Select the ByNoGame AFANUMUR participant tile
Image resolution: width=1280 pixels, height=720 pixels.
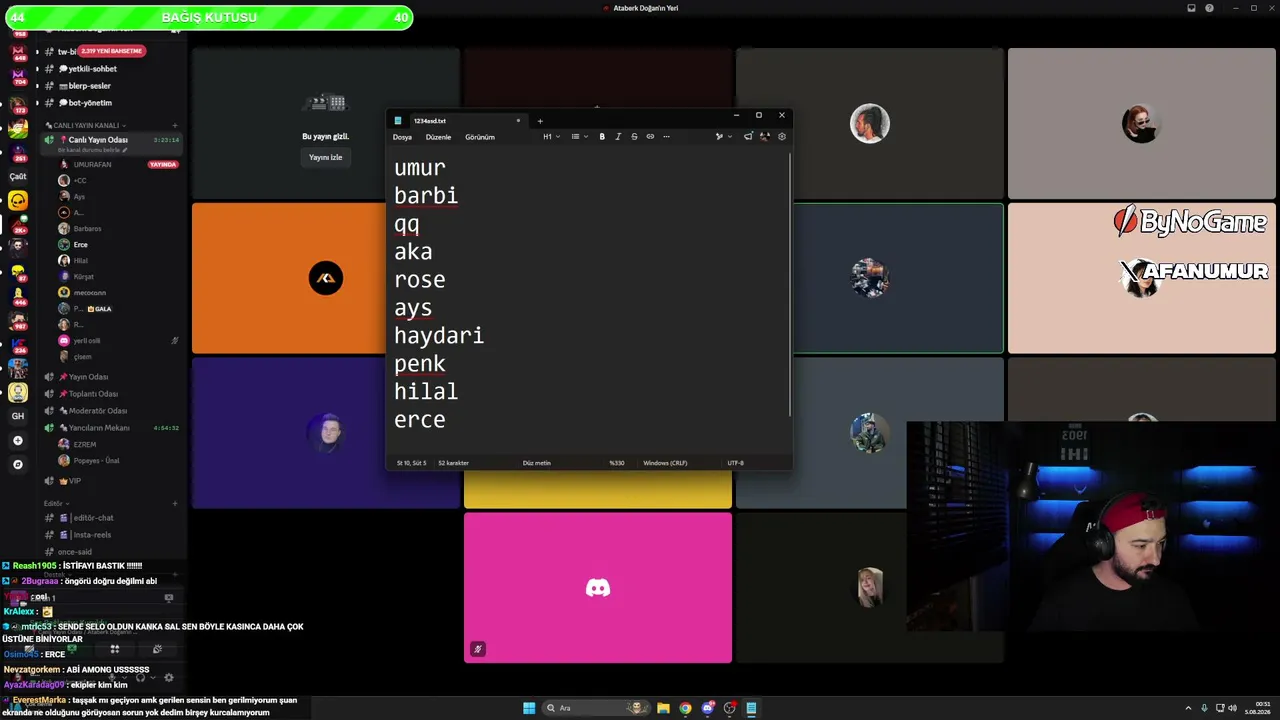coord(1142,278)
